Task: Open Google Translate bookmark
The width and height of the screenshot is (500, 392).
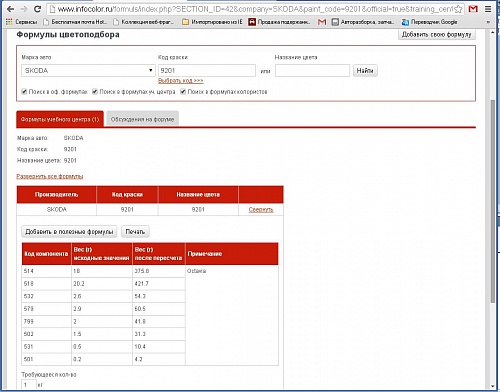Action: tap(430, 22)
